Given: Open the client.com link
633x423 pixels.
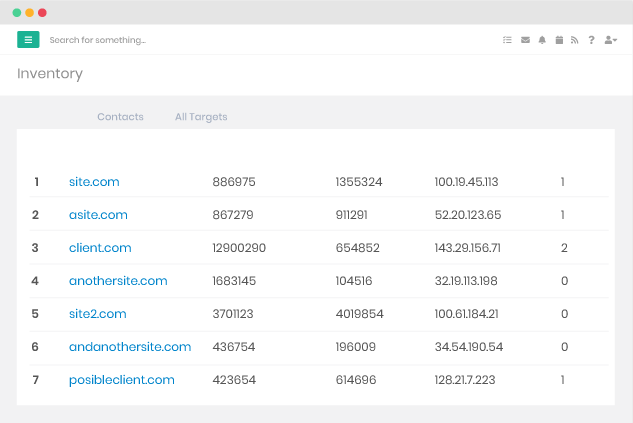Looking at the screenshot, I should pyautogui.click(x=100, y=248).
